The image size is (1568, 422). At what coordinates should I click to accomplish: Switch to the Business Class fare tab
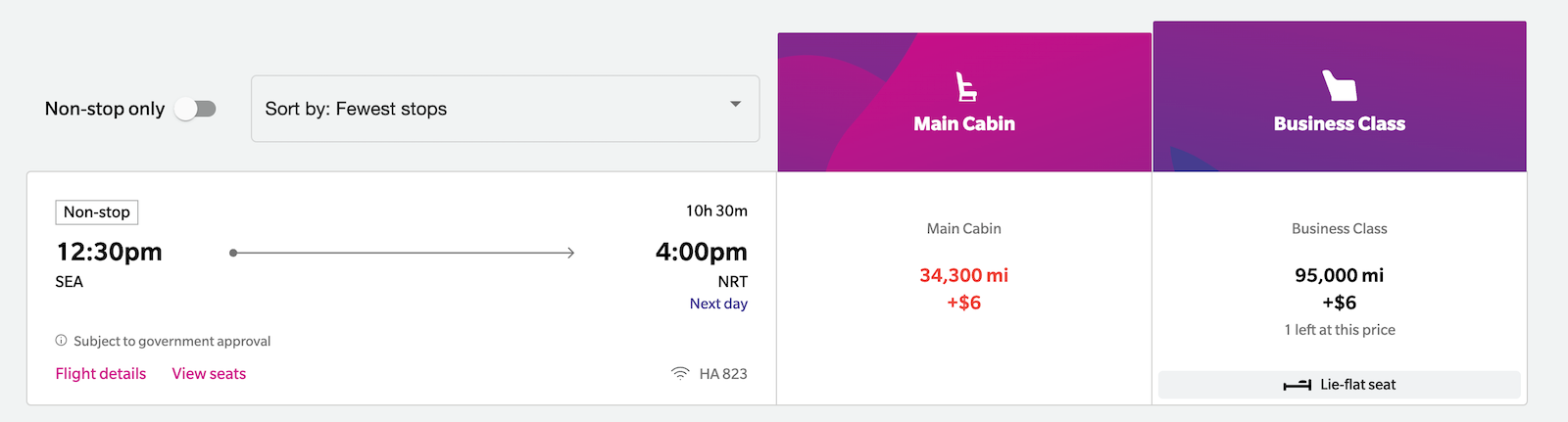(x=1339, y=124)
